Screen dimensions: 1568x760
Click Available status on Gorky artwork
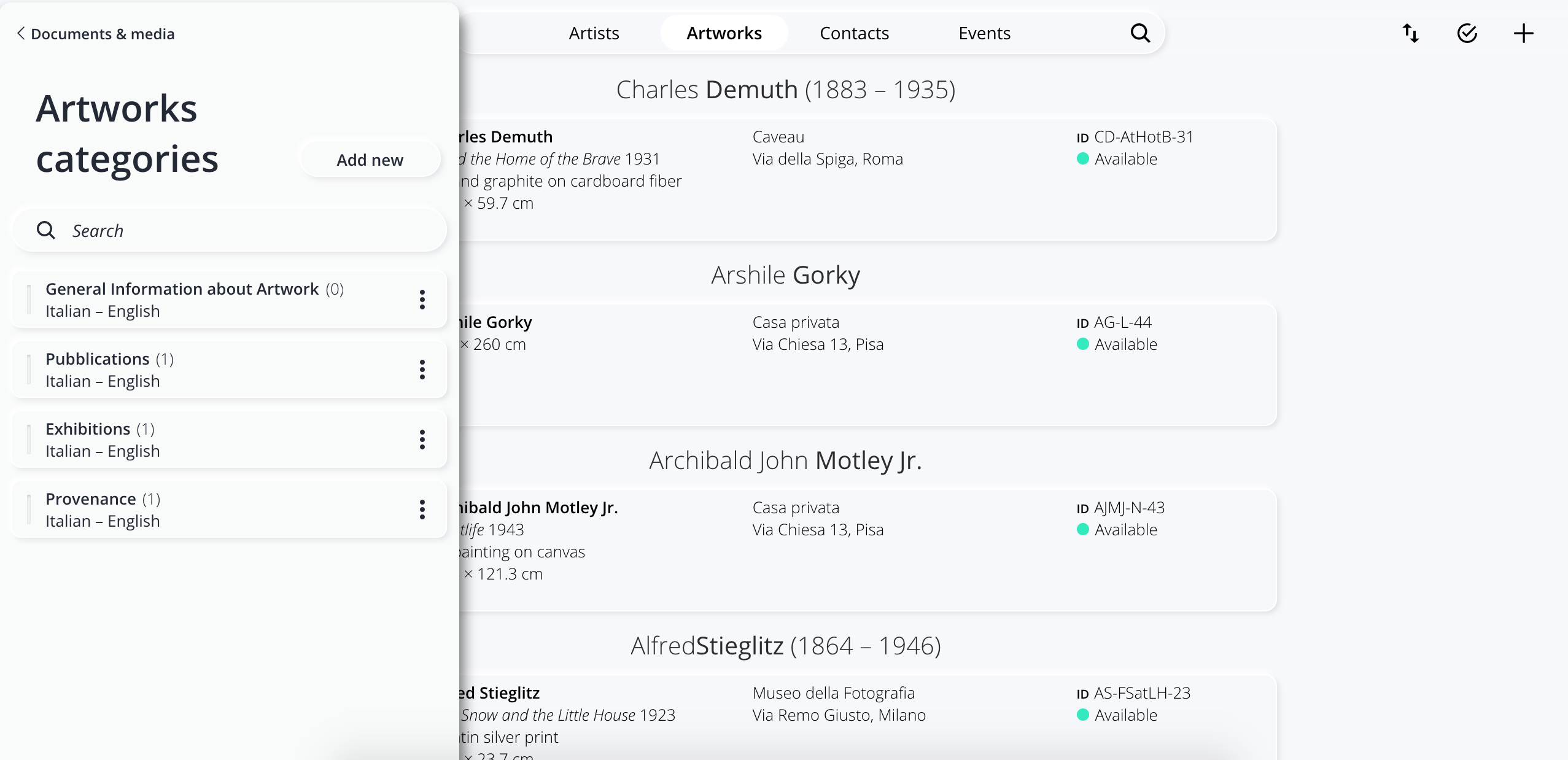1117,344
